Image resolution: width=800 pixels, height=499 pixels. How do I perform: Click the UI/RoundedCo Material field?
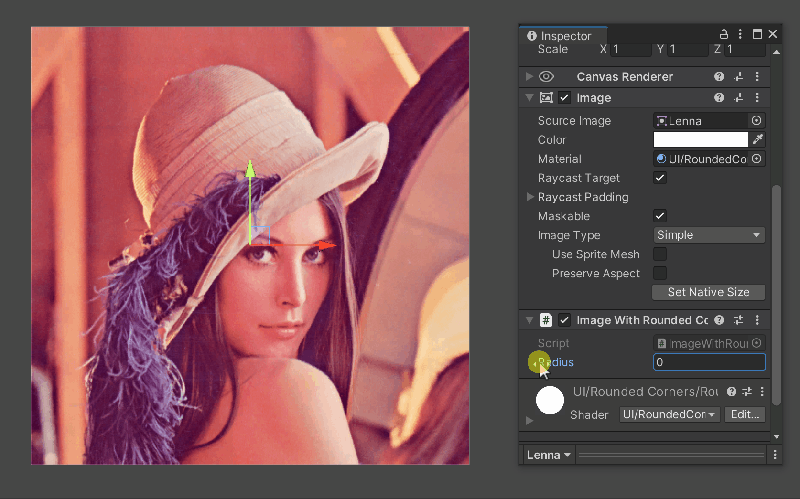(x=701, y=159)
